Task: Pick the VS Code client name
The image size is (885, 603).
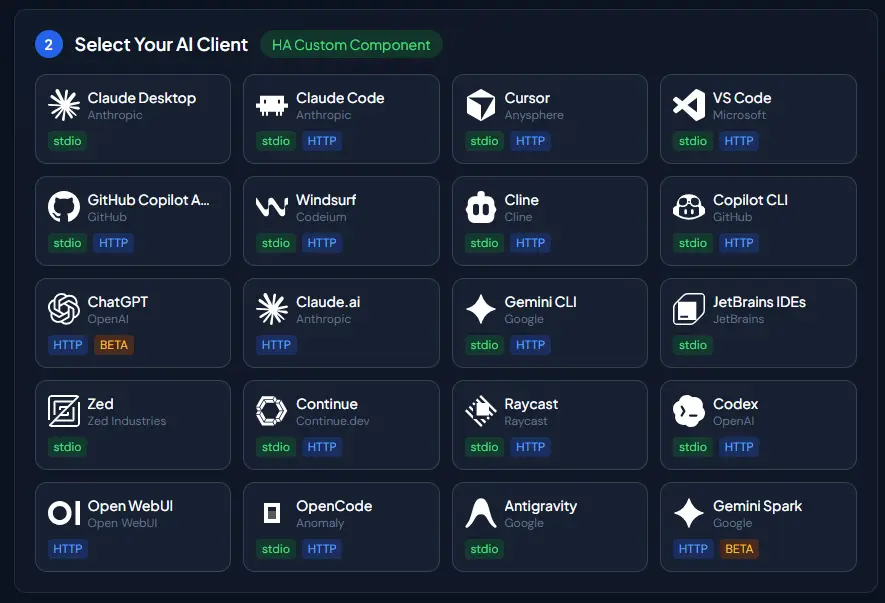Action: click(742, 98)
